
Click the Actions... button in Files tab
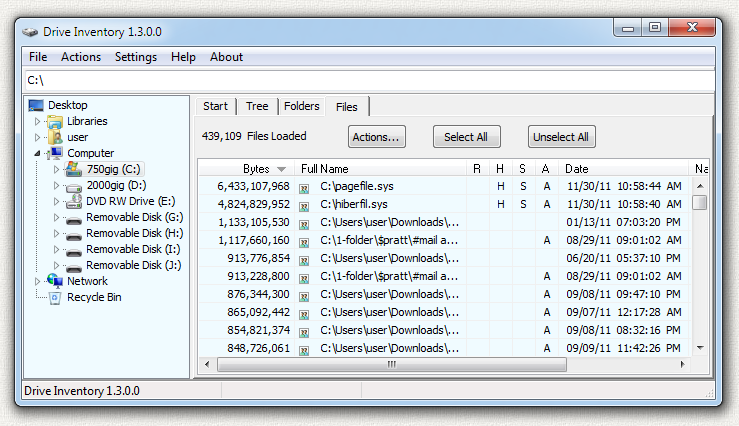[x=376, y=137]
